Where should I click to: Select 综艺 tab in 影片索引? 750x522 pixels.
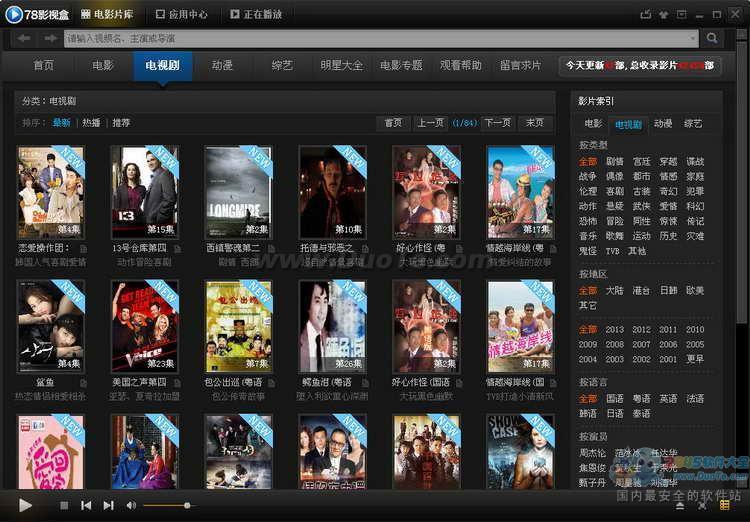(693, 124)
